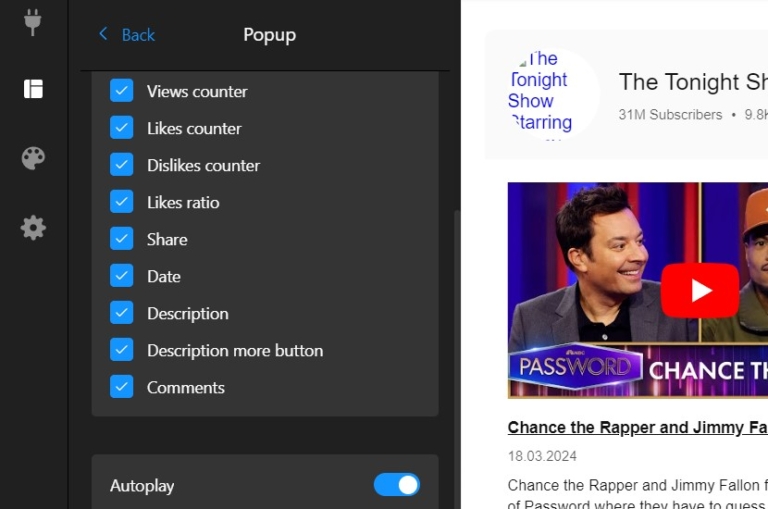Screen dimensions: 768x509
Task: Open the plug integrations sidebar icon
Action: point(33,23)
